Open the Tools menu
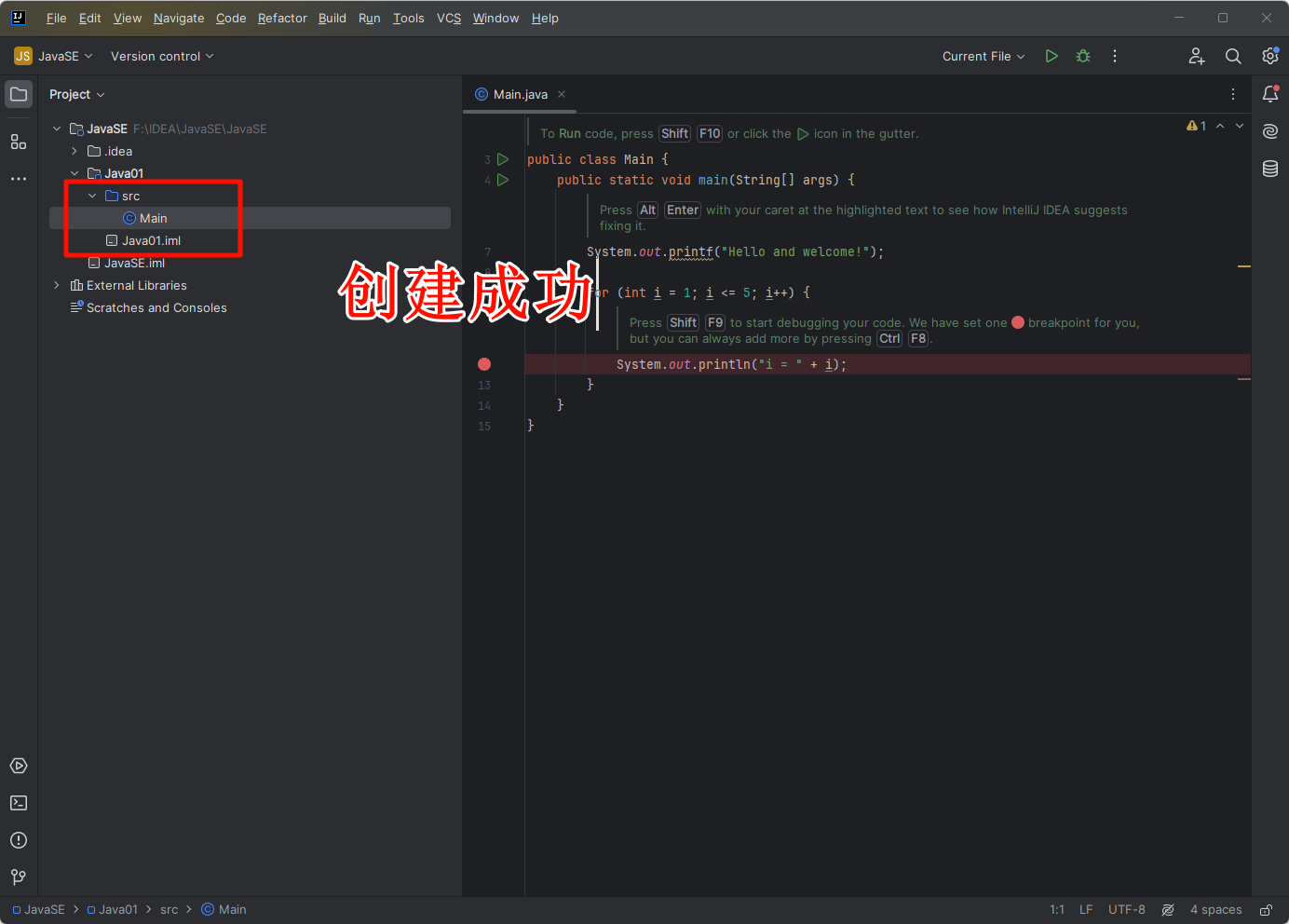The width and height of the screenshot is (1289, 924). pyautogui.click(x=409, y=18)
